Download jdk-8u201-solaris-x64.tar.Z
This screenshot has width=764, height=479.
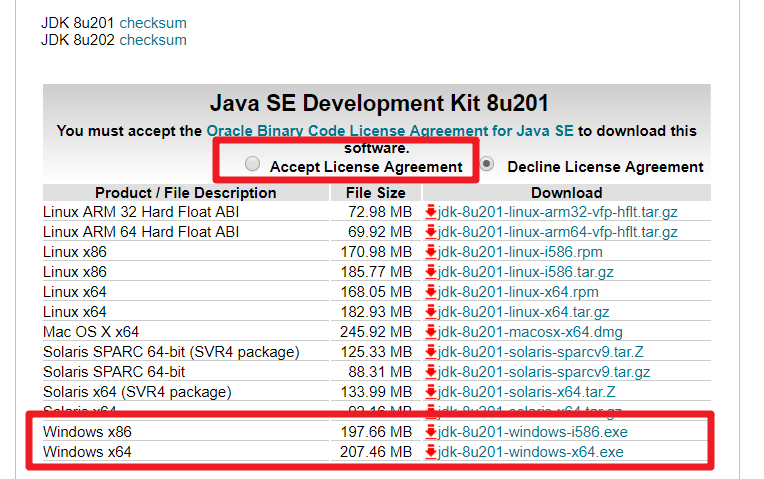coord(526,392)
